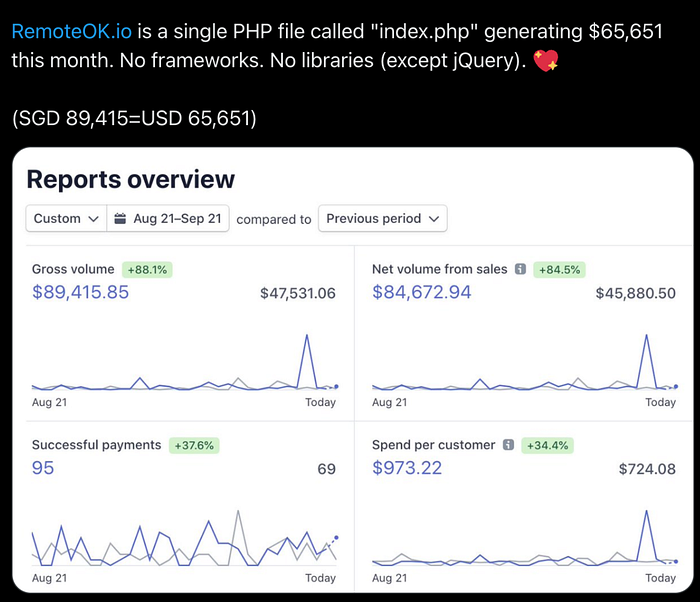Click the Net volume from sales title
Image resolution: width=700 pixels, height=602 pixels.
click(440, 269)
